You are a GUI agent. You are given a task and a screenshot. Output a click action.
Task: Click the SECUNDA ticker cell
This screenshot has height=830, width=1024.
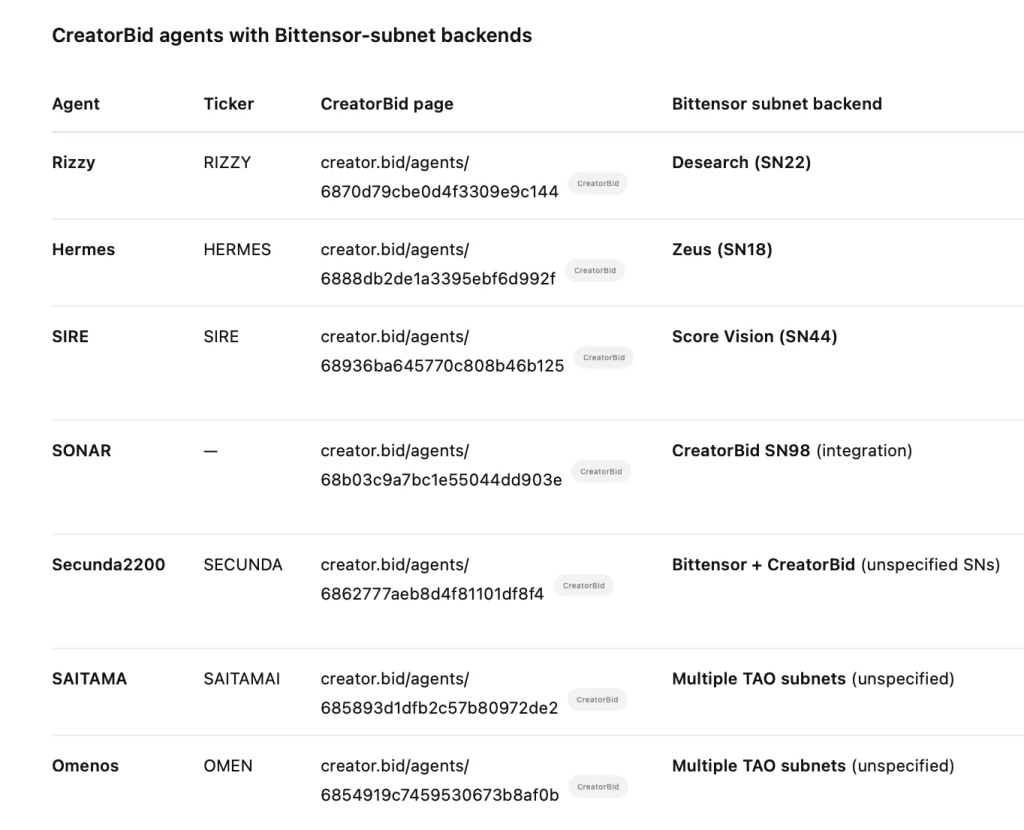point(243,565)
